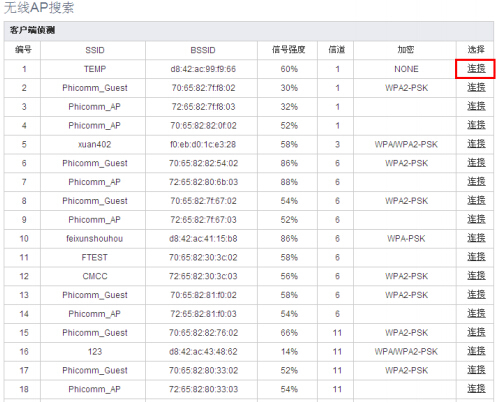
Task: Click BSSID 72:65:82:80:33:03
Action: point(203,389)
